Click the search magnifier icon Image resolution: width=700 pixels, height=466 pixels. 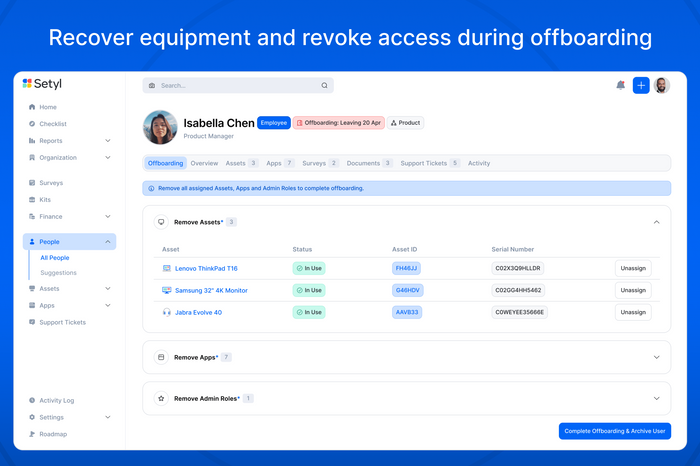pos(325,85)
